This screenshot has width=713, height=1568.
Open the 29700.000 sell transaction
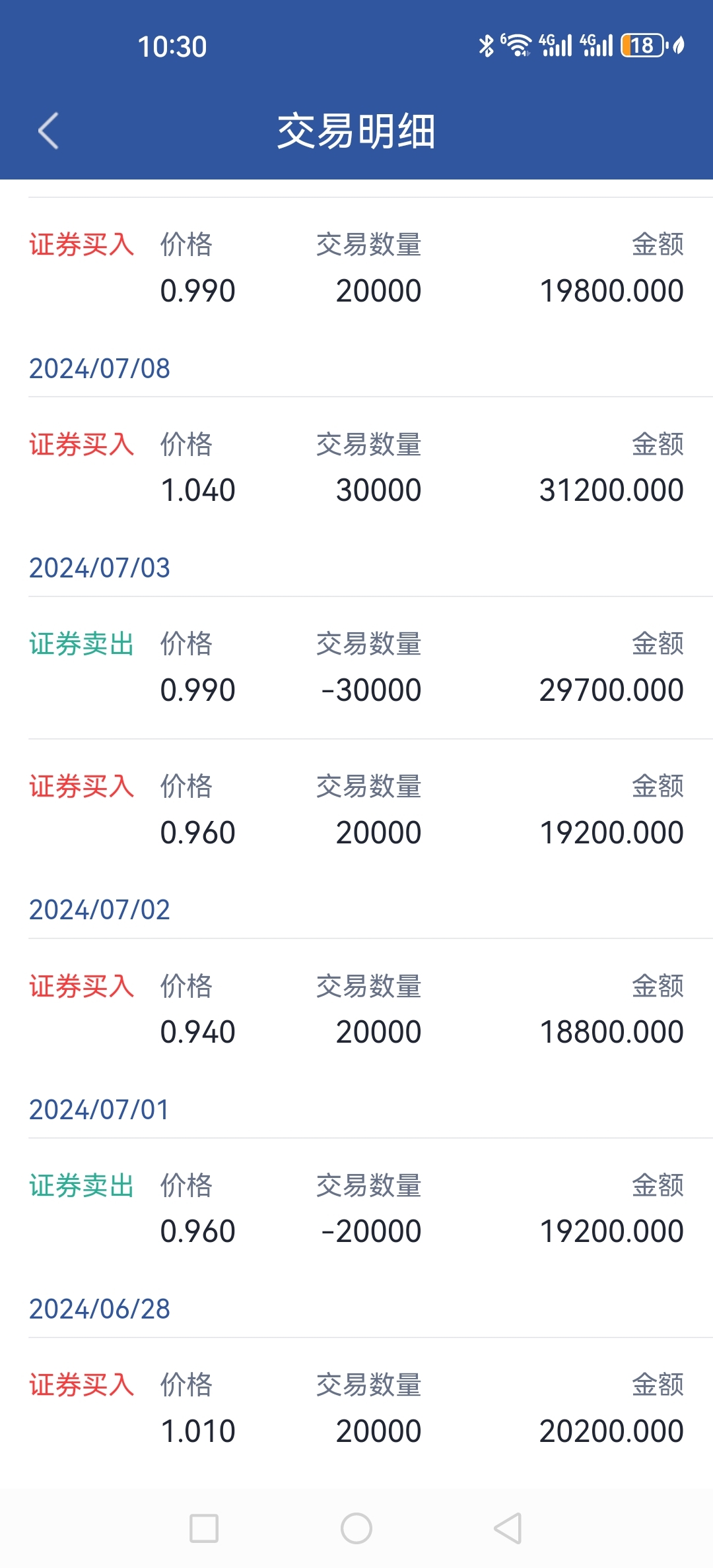[356, 667]
